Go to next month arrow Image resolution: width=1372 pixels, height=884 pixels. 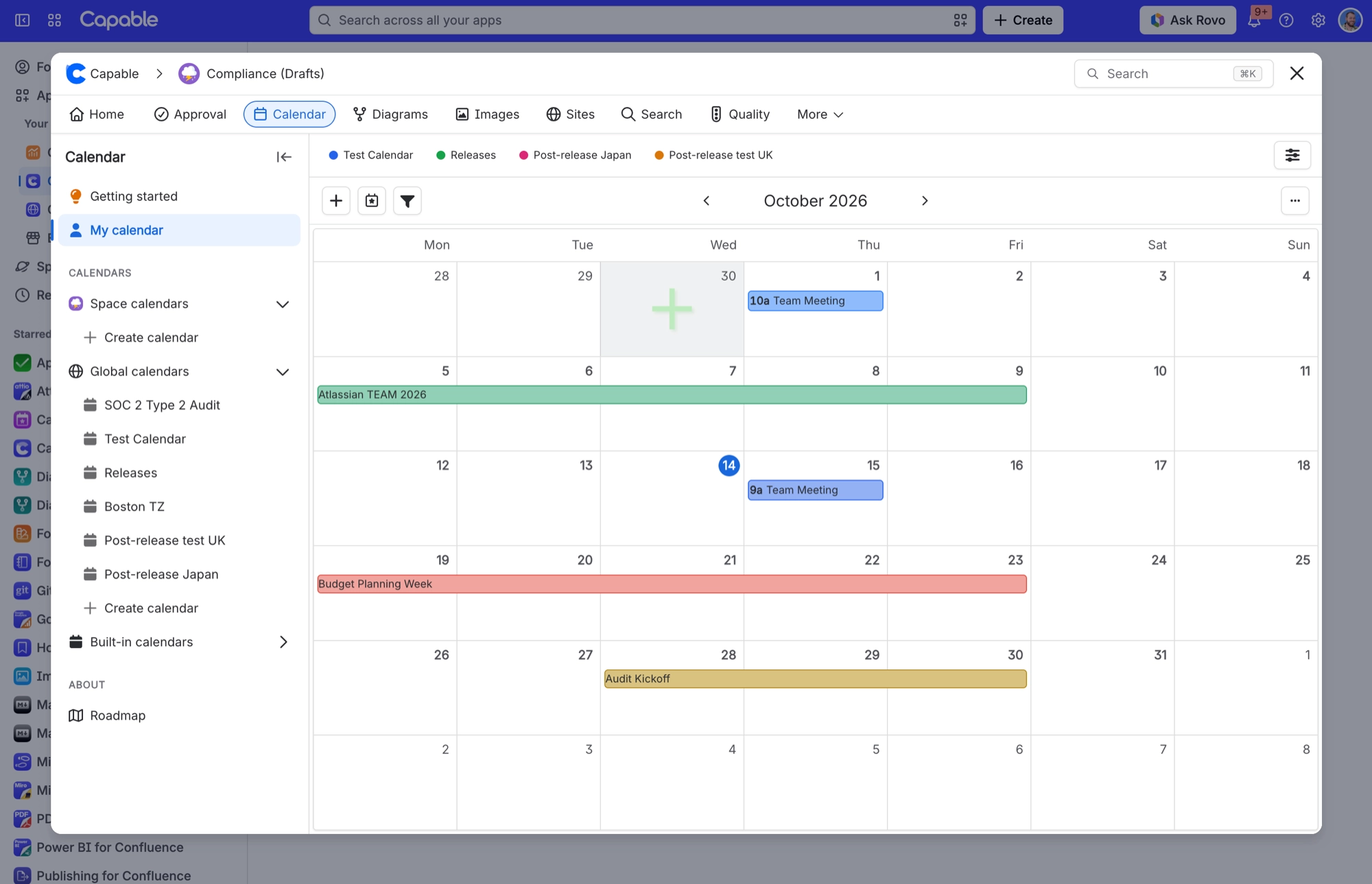tap(925, 201)
